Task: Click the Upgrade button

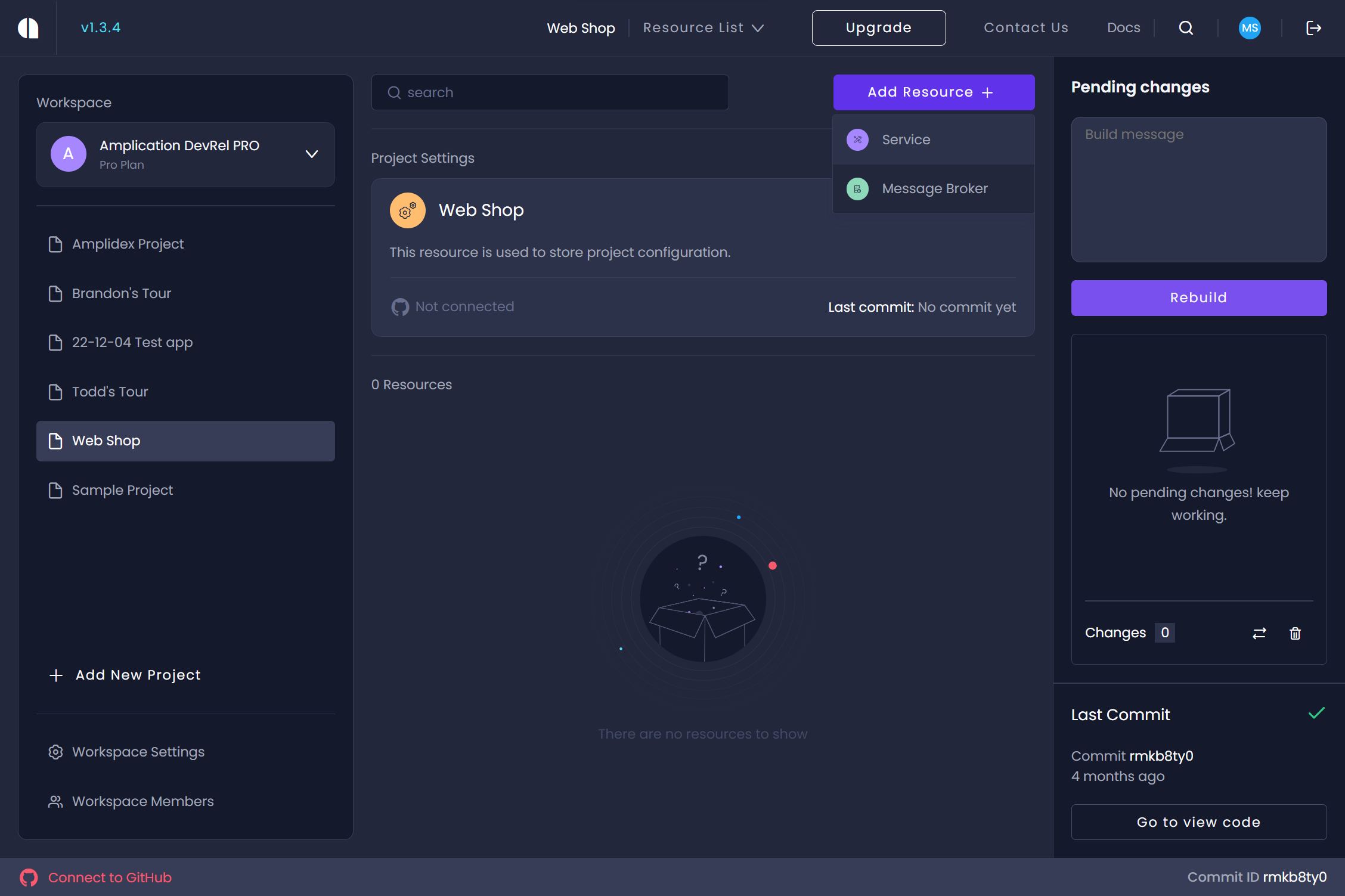Action: coord(878,28)
